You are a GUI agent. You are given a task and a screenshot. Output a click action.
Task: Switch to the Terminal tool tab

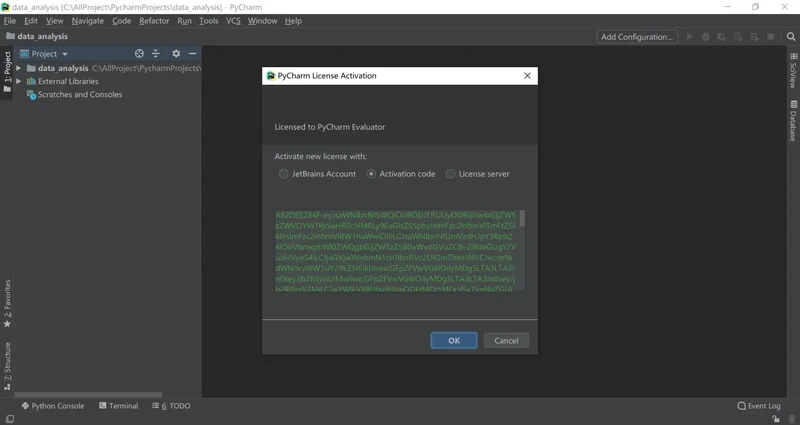[x=118, y=406]
